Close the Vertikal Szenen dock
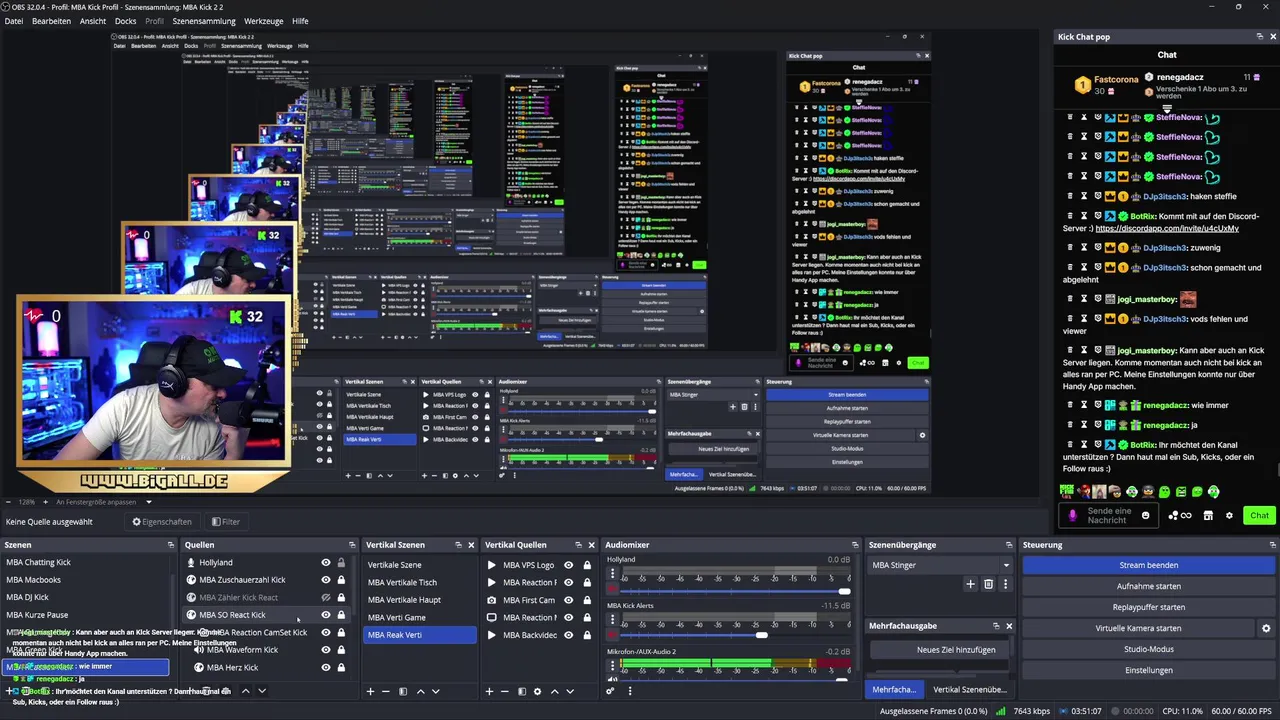Viewport: 1280px width, 720px height. coord(471,545)
